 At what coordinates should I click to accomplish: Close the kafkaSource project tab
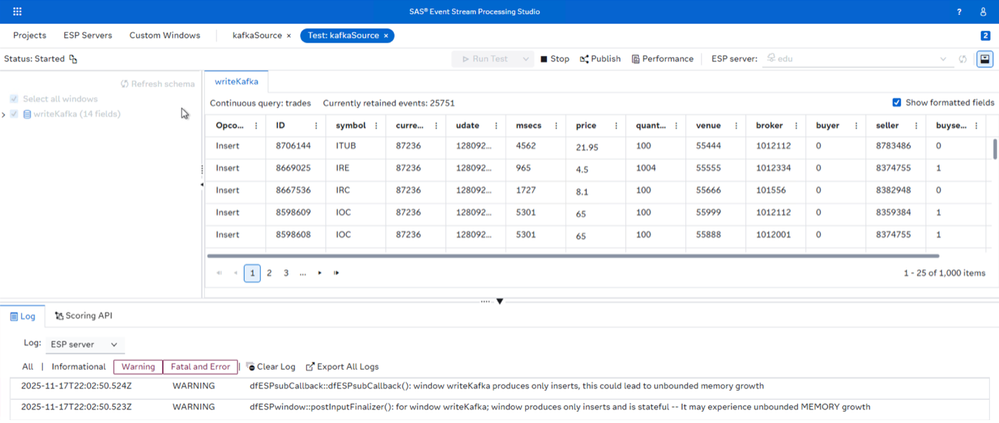[x=289, y=36]
